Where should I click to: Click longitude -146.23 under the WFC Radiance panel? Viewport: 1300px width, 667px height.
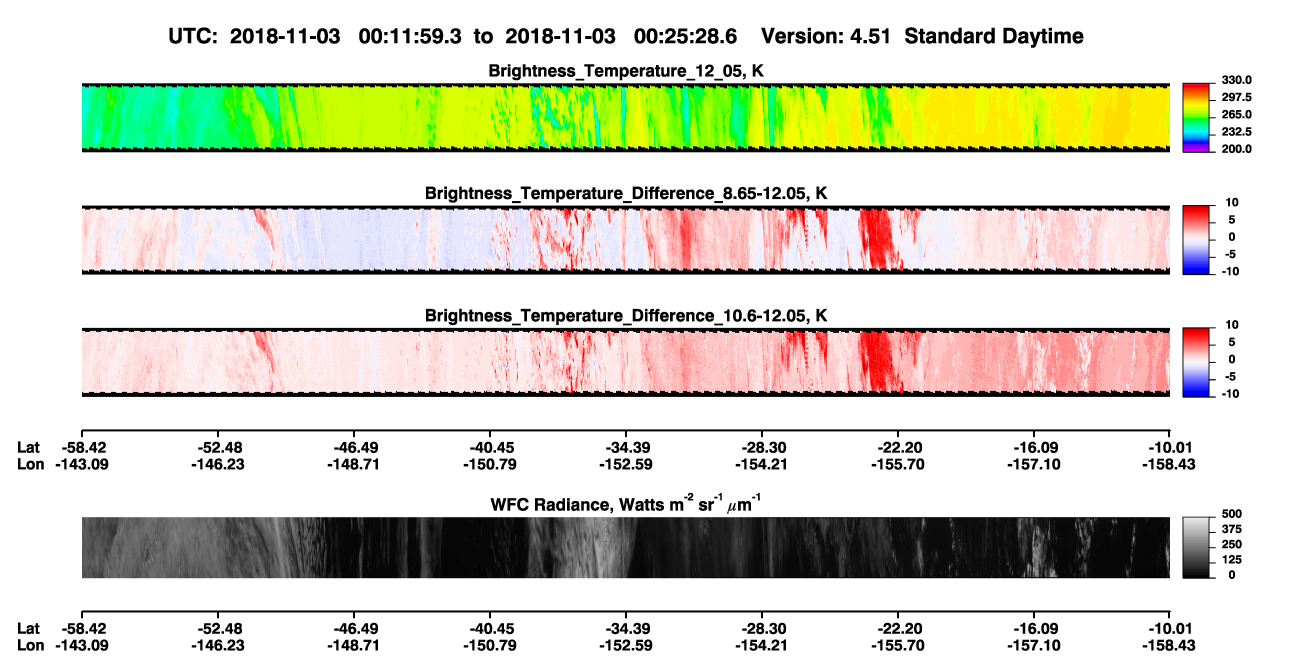tap(217, 646)
